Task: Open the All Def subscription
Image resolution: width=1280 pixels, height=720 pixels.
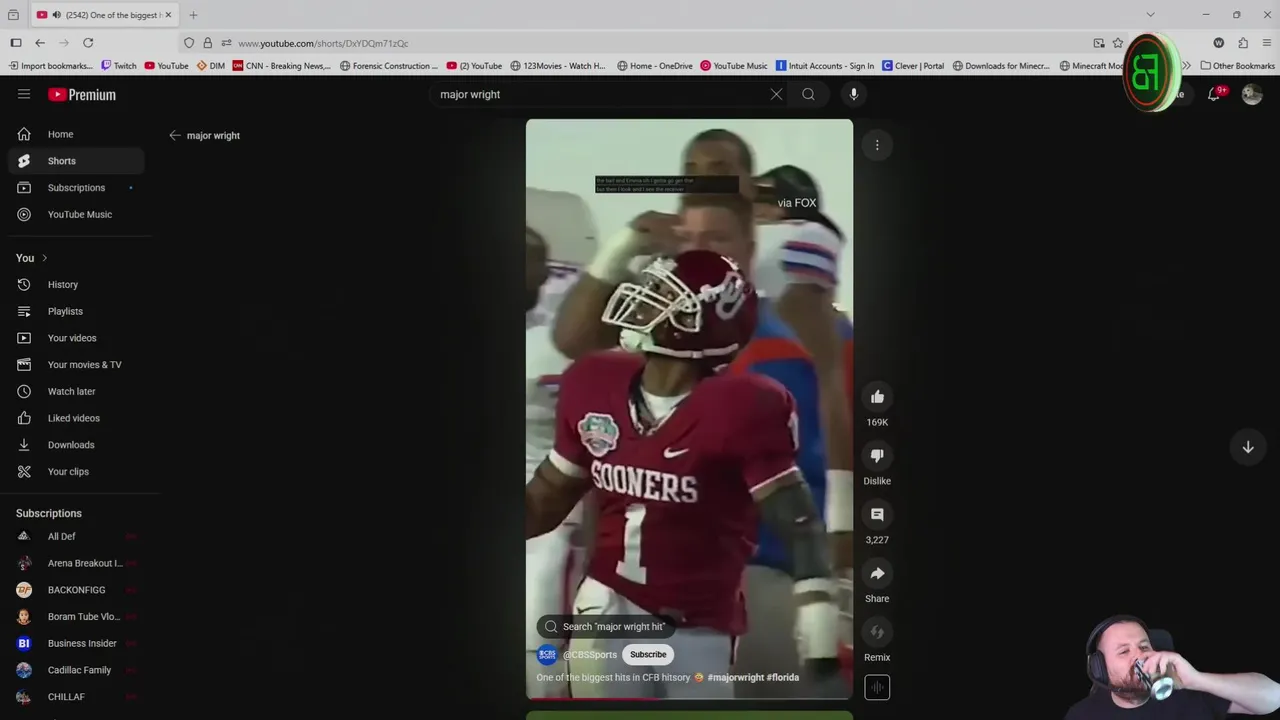Action: point(76,536)
